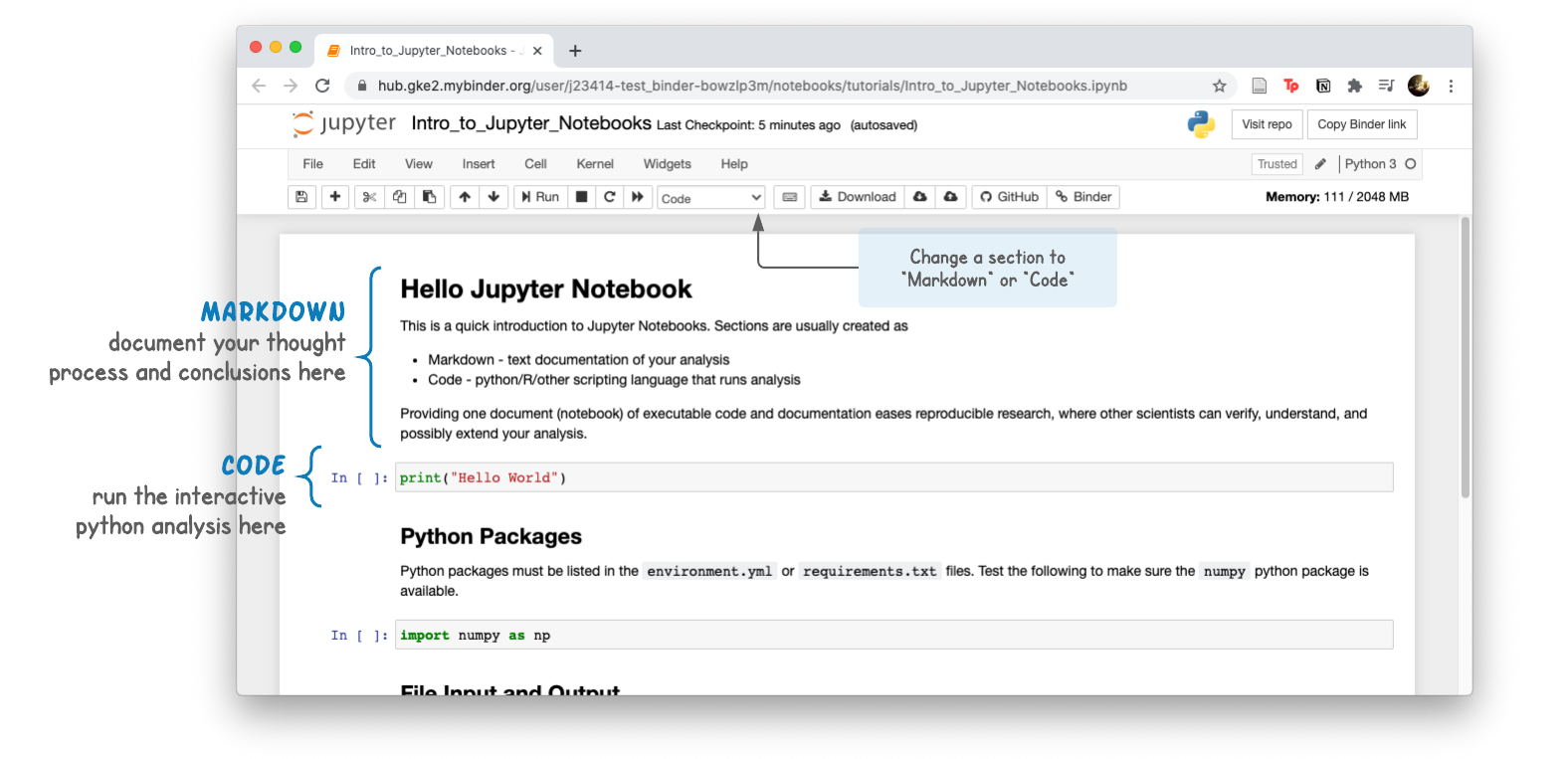Rename the notebook title Intro_to_Jupyter_Notebooks
Image resolution: width=1568 pixels, height=759 pixels.
(x=531, y=123)
